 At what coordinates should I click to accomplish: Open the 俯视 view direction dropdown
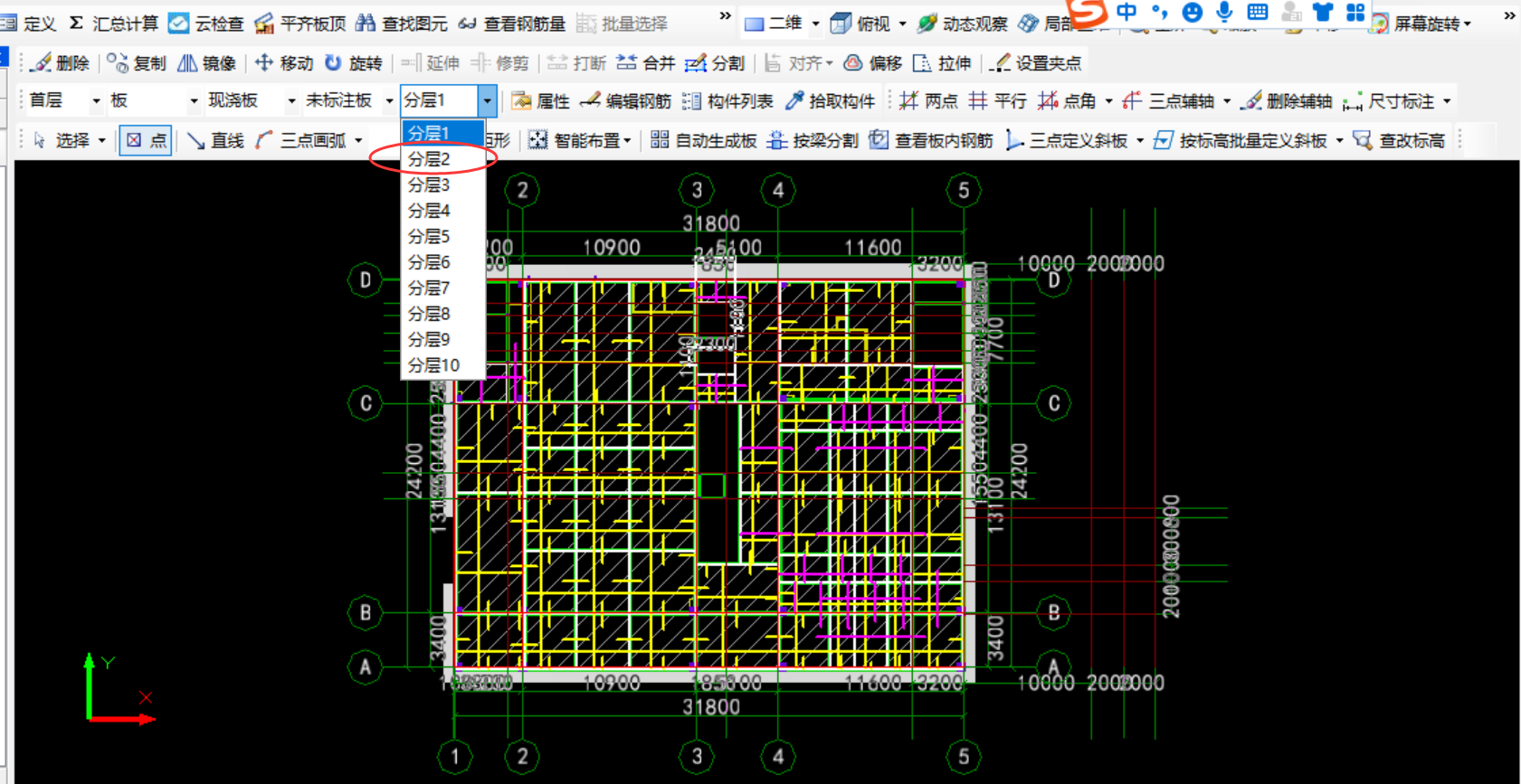point(902,24)
